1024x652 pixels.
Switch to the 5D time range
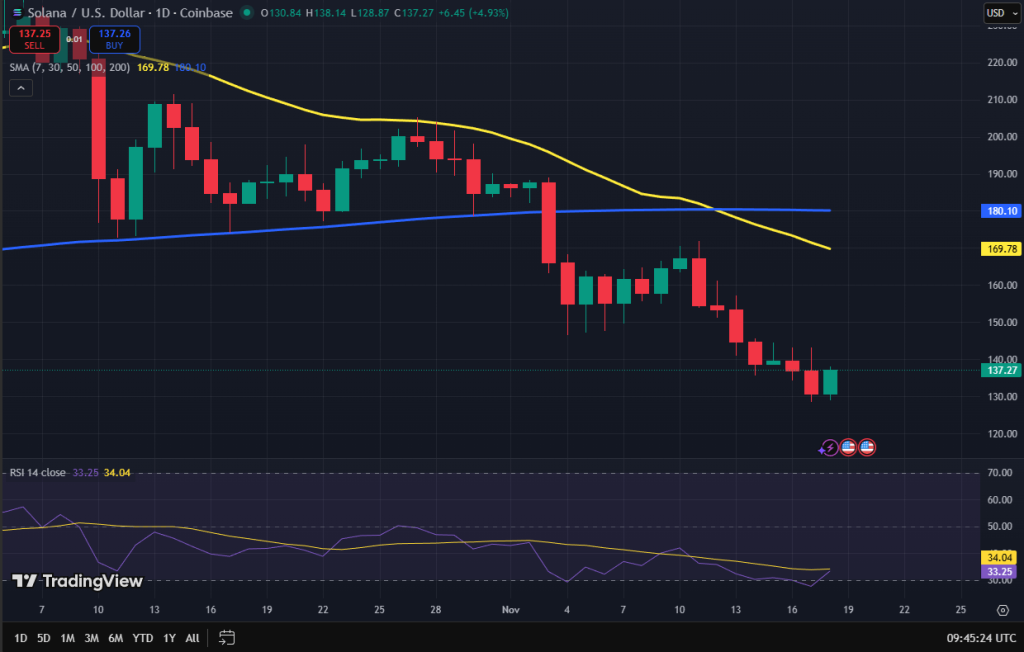click(x=44, y=638)
